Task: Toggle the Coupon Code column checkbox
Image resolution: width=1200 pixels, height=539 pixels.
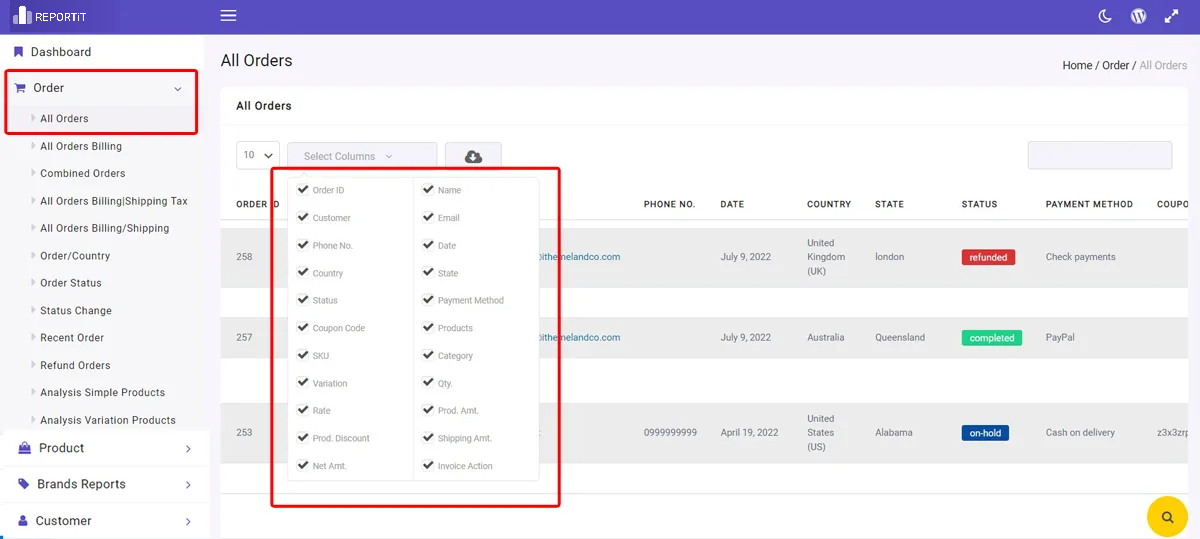Action: (x=303, y=327)
